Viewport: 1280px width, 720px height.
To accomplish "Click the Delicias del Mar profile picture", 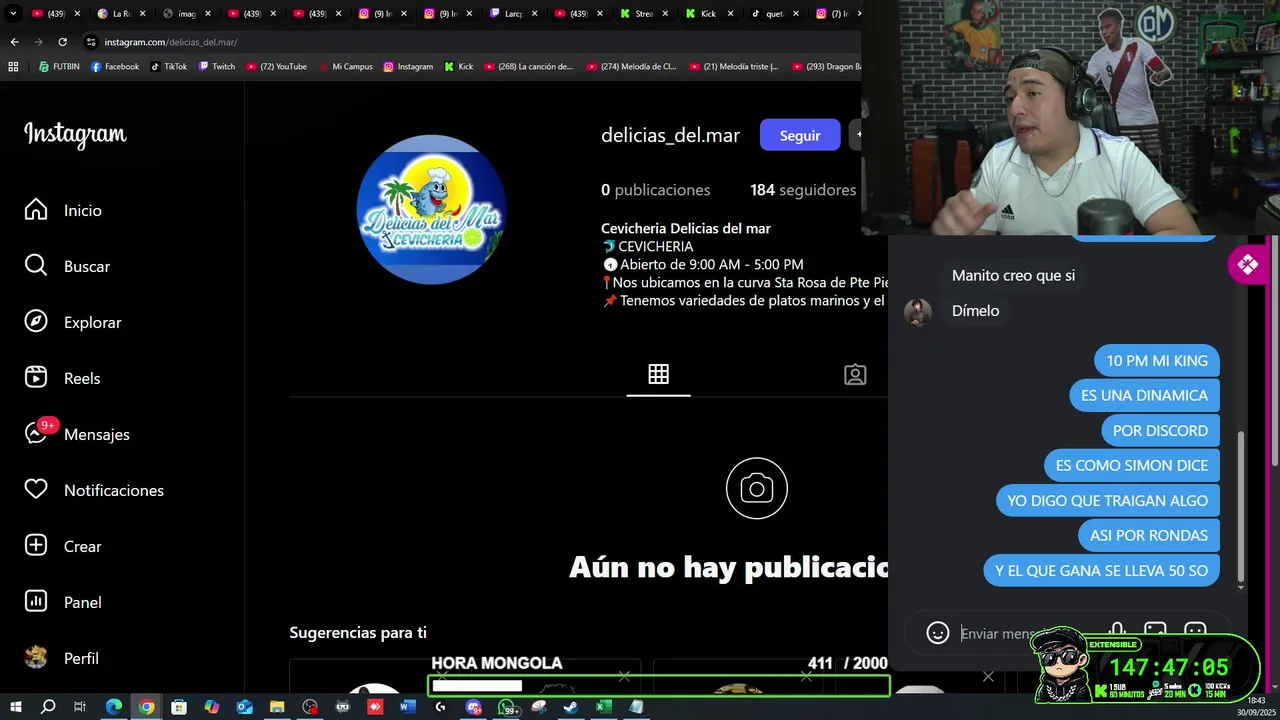I will pyautogui.click(x=431, y=210).
